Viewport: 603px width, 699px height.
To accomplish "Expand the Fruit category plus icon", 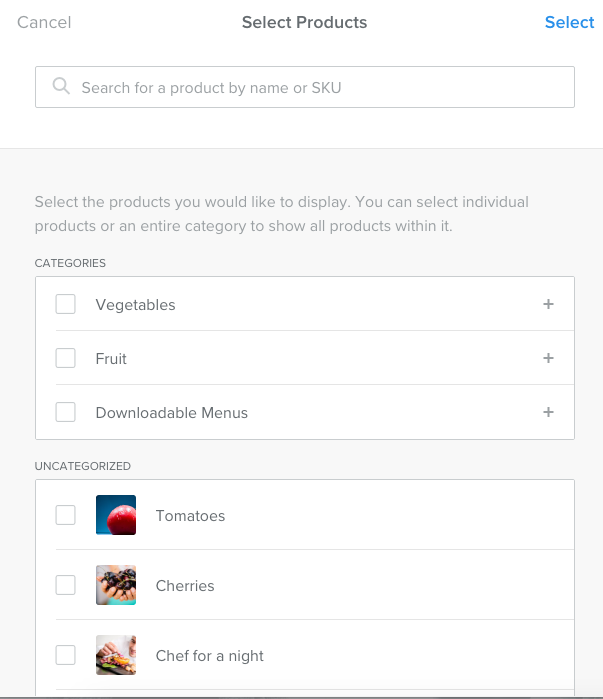I will coord(548,359).
